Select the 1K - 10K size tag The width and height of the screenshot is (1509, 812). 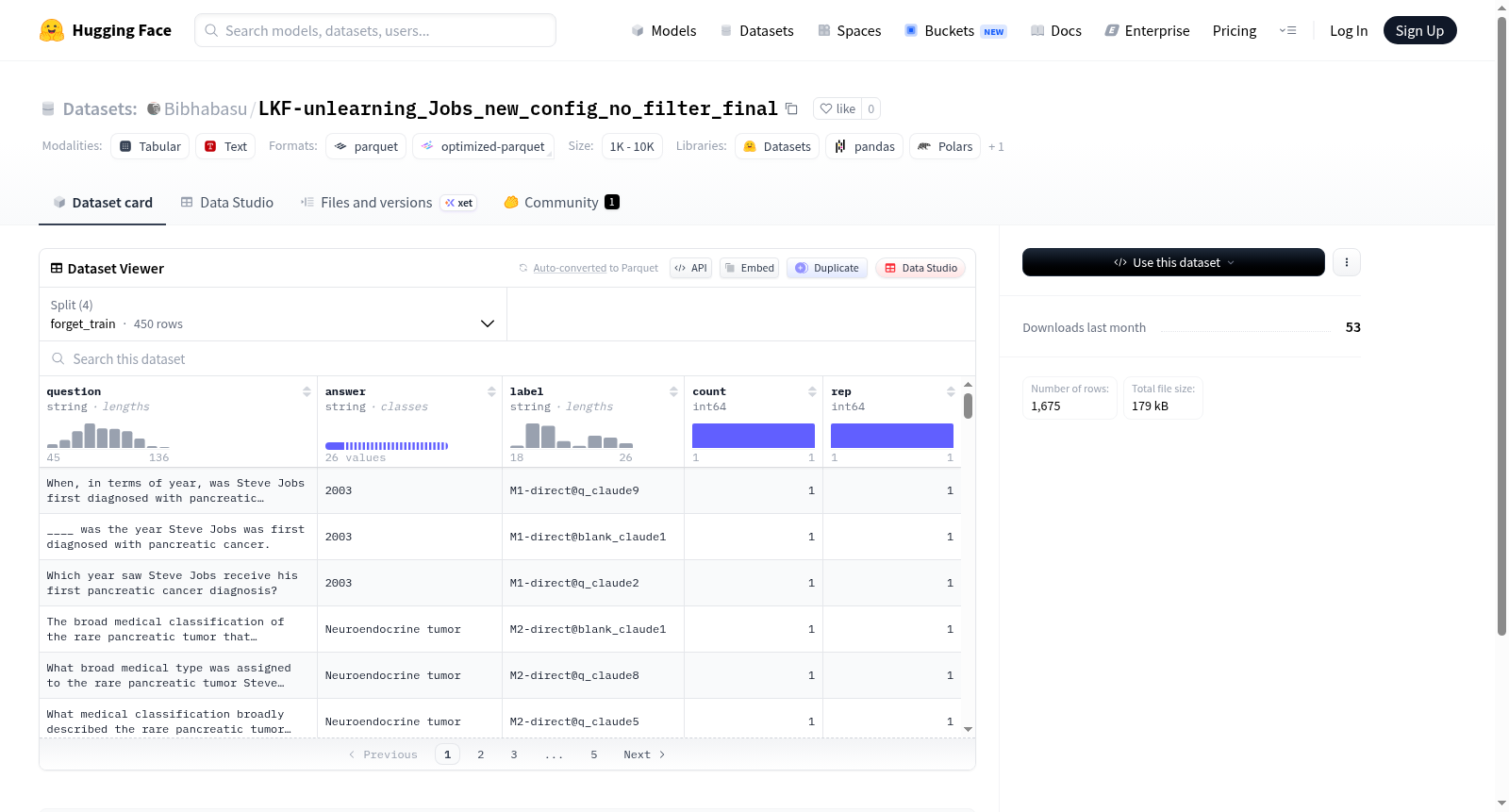point(632,146)
